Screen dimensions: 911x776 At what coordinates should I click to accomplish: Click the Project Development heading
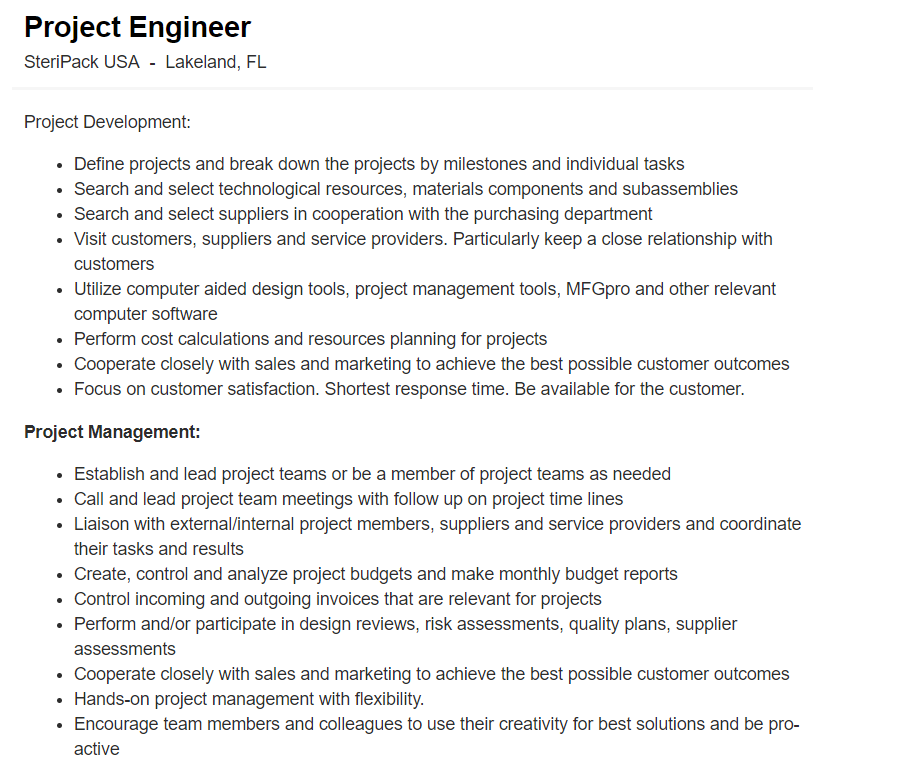click(107, 122)
